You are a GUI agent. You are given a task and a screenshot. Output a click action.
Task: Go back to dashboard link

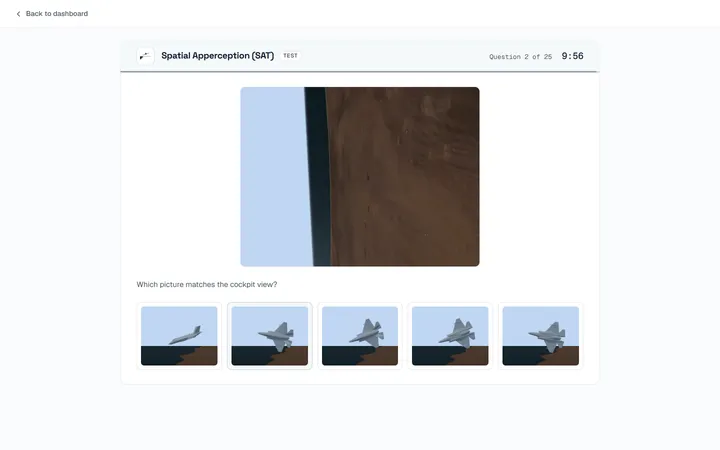click(x=52, y=14)
